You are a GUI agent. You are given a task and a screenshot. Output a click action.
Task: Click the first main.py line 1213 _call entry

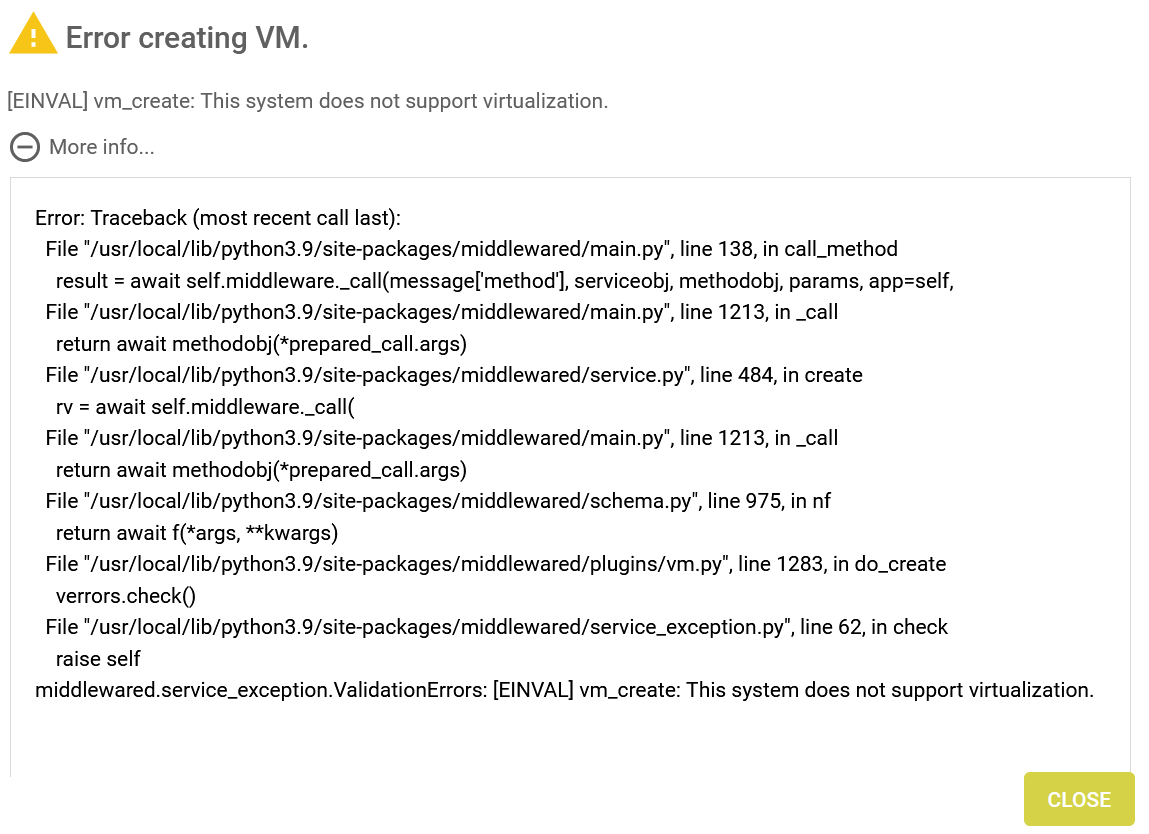tap(441, 312)
